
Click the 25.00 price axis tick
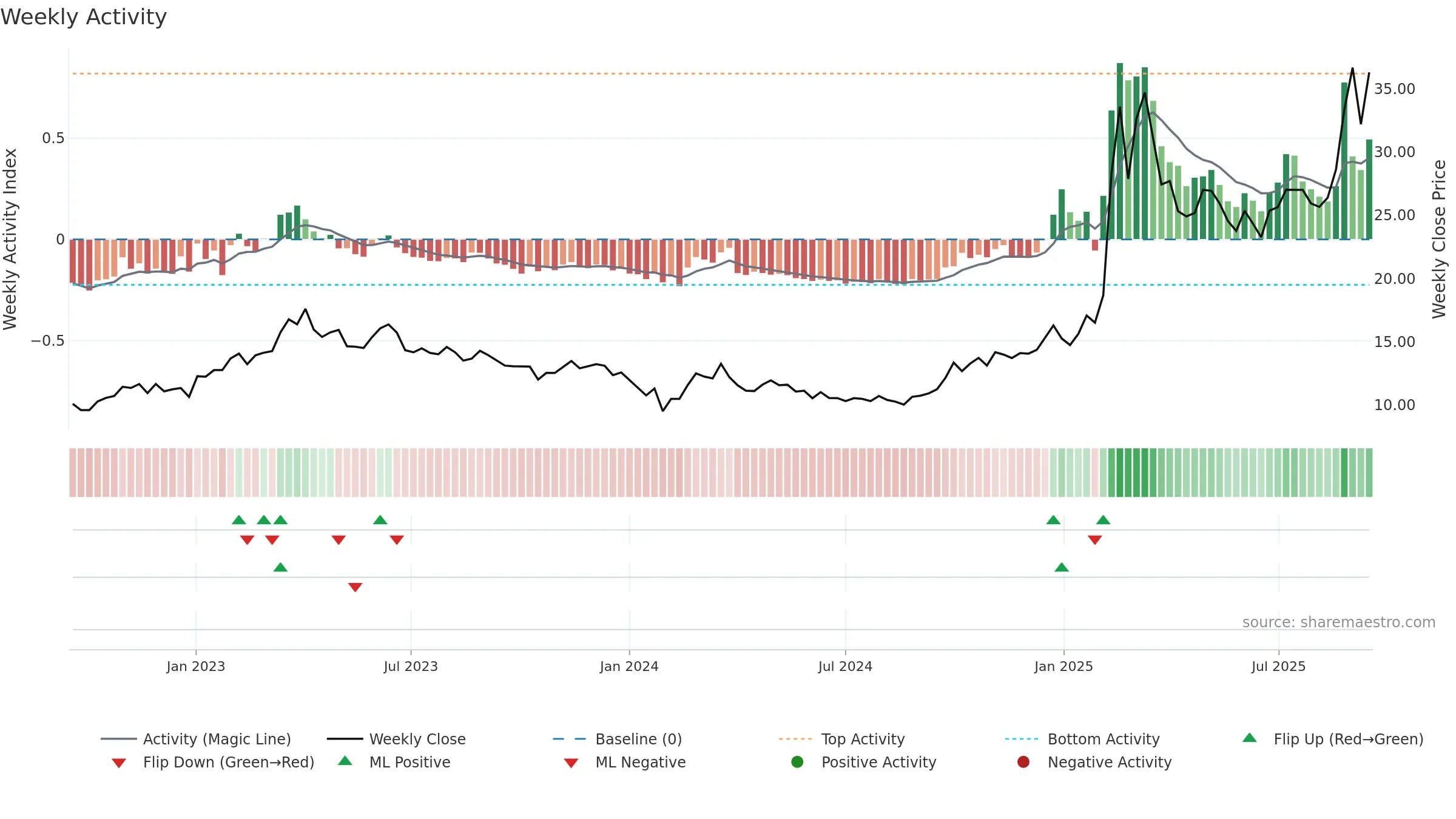pos(1394,215)
